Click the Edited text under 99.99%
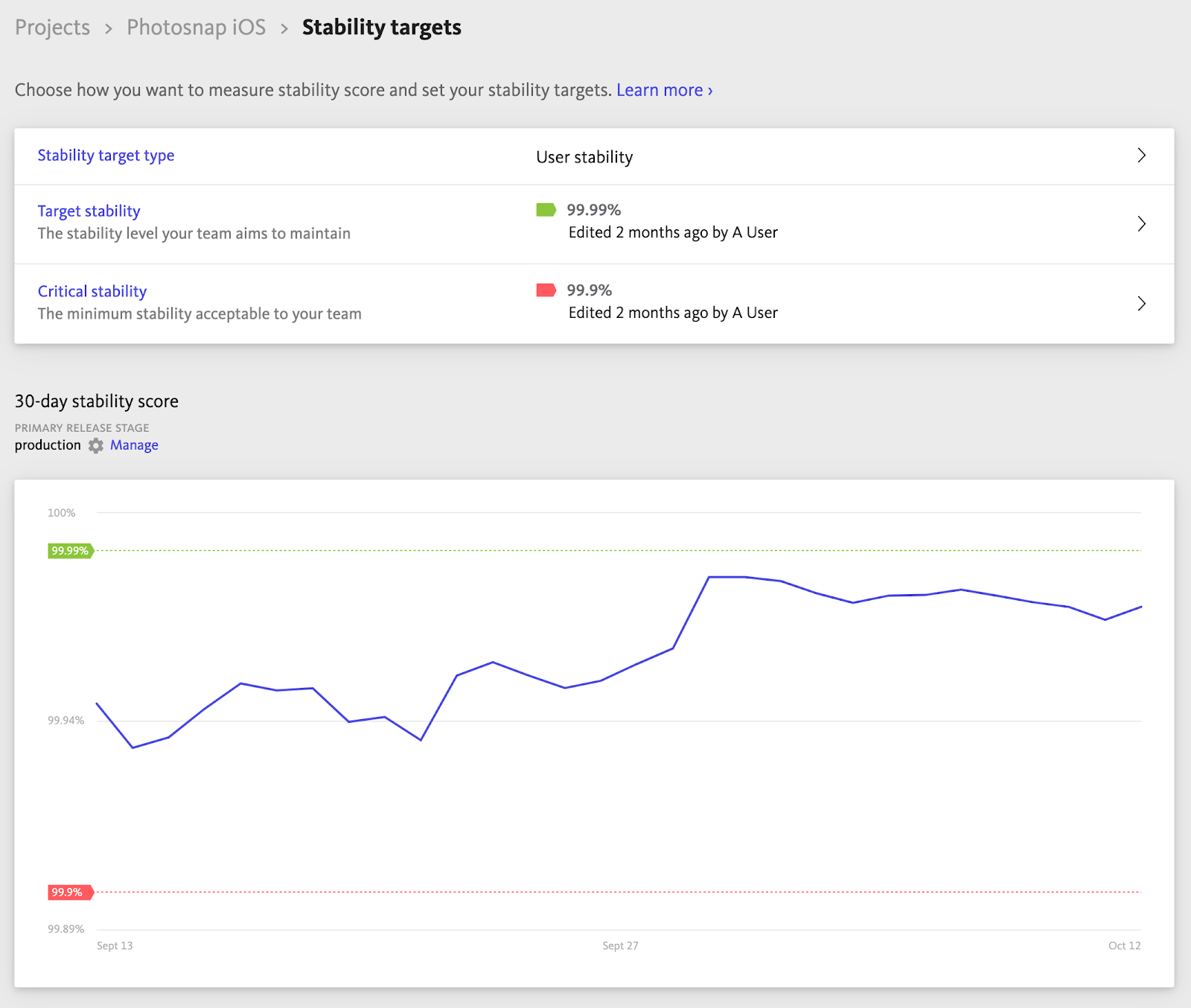 (673, 232)
